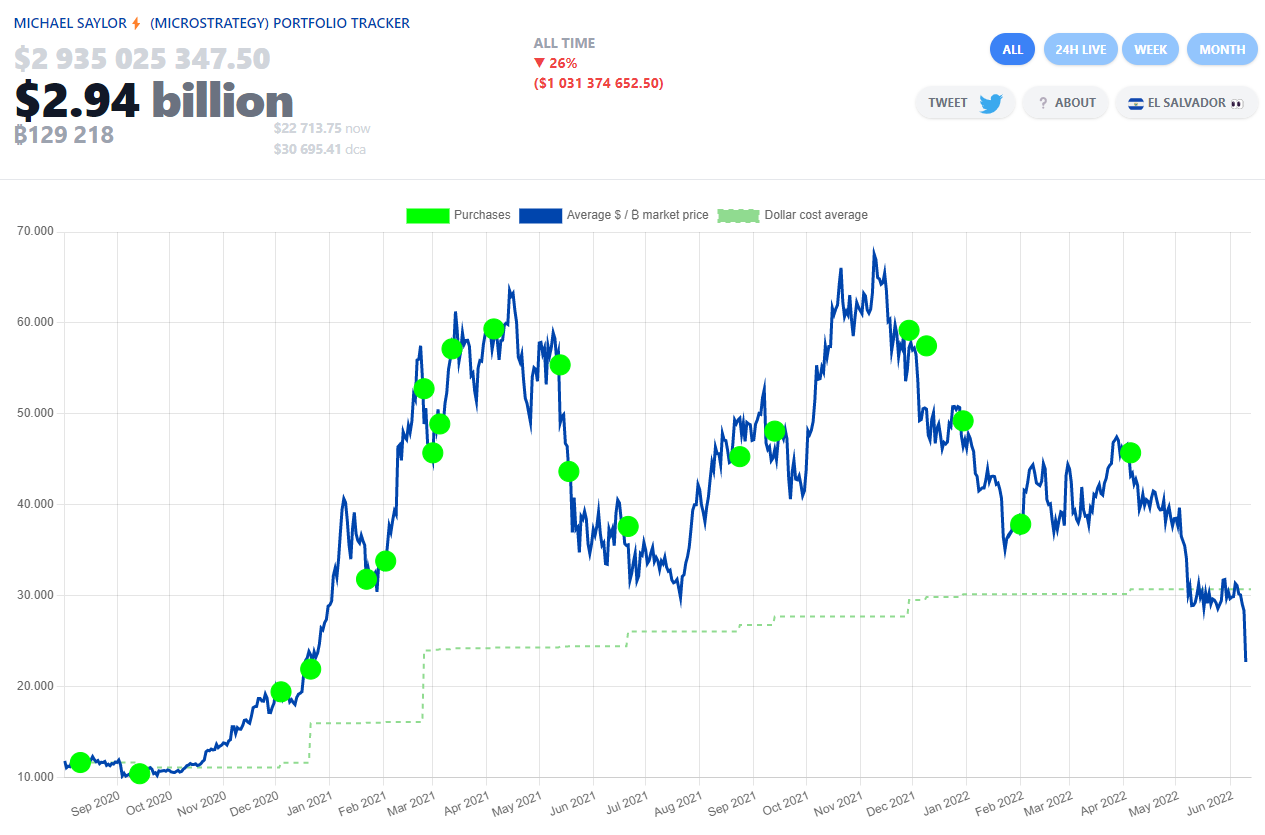Click the orange lightning bolt icon
This screenshot has height=835, width=1265.
(x=136, y=23)
